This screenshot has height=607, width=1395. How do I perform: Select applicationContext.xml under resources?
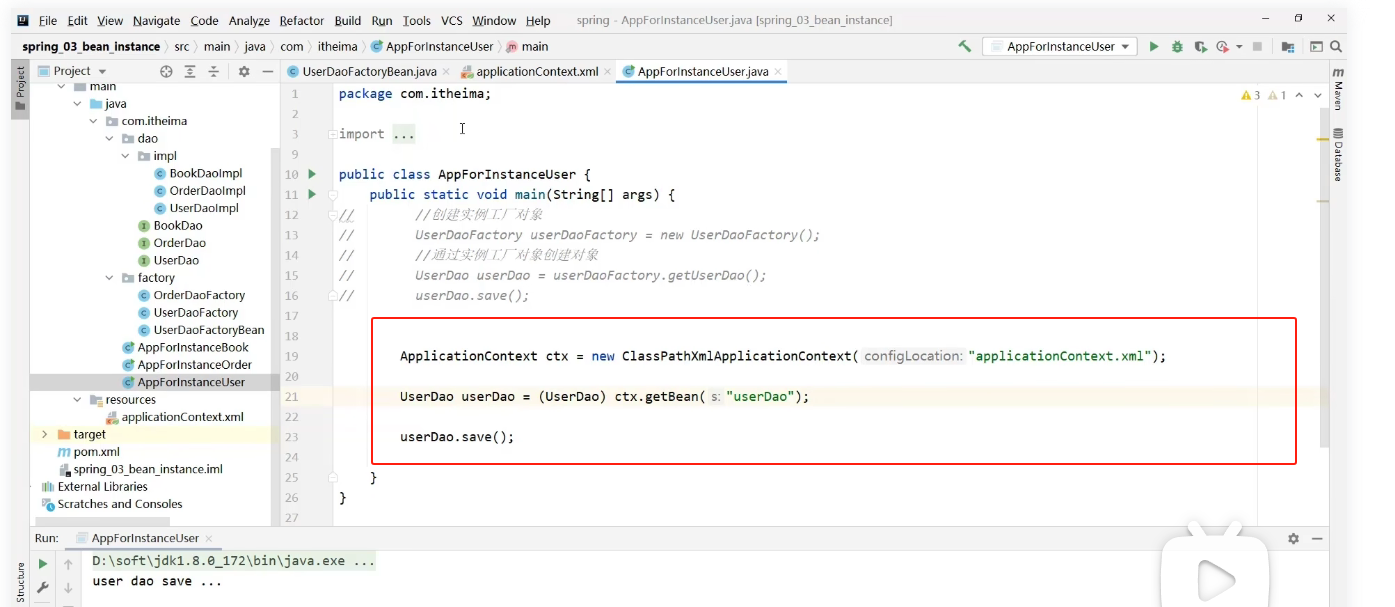[x=182, y=417]
